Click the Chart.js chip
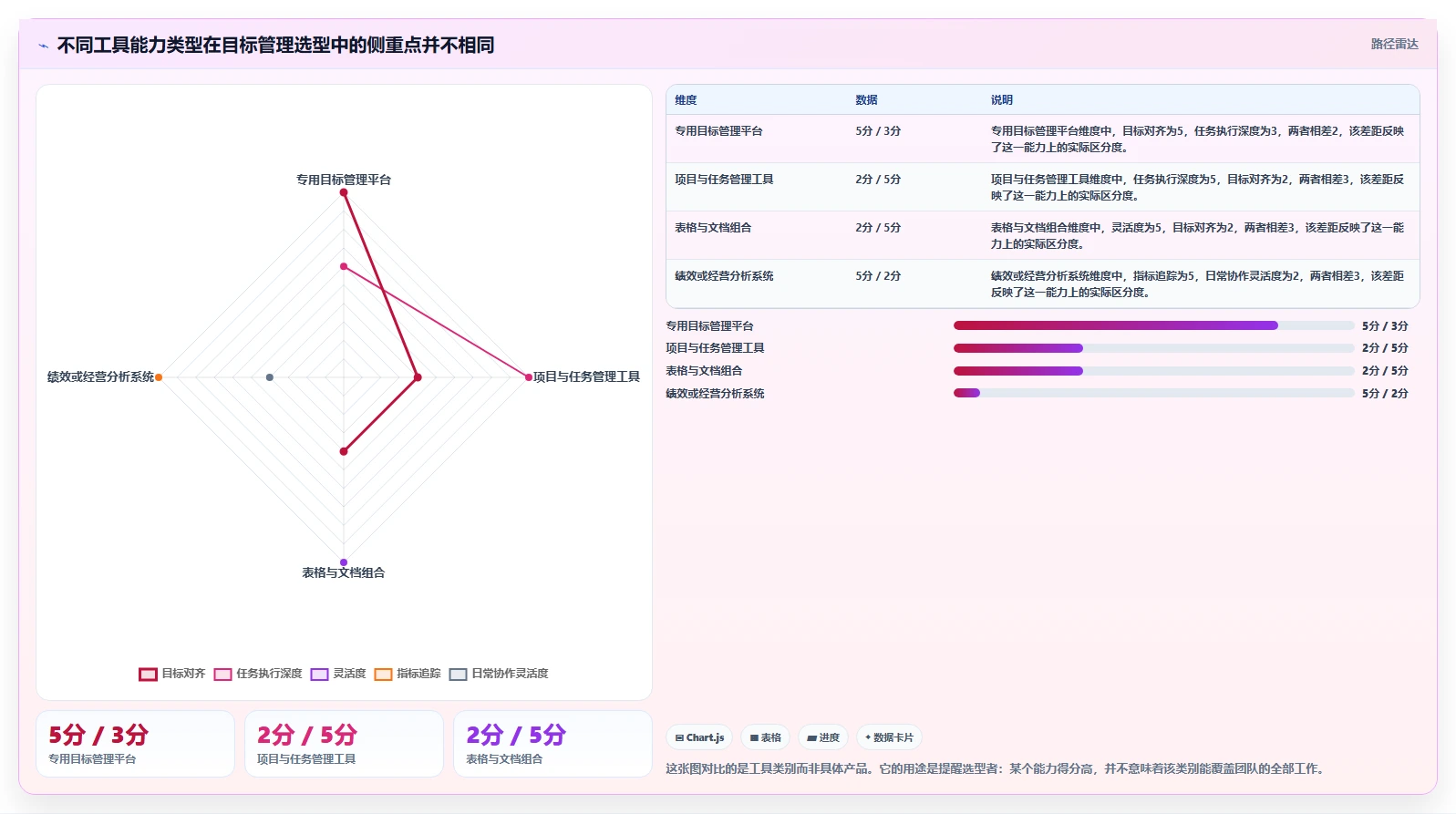 point(699,737)
